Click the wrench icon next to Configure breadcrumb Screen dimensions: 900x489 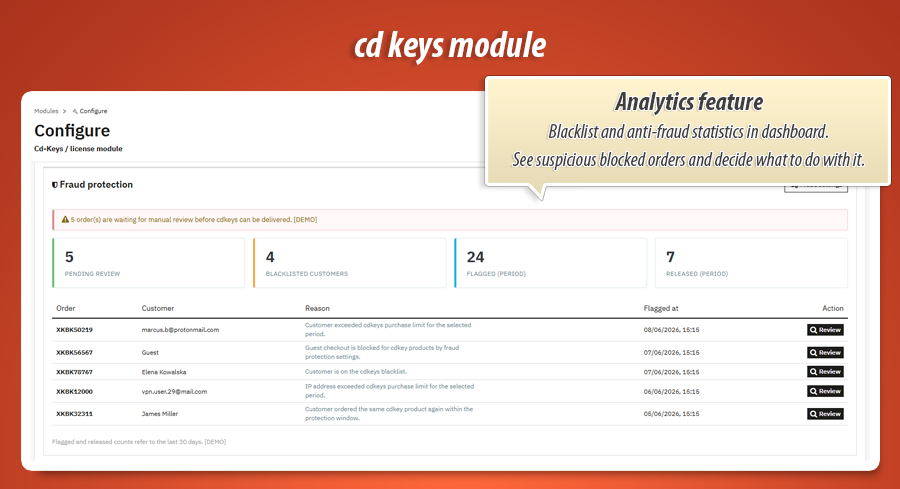point(75,111)
